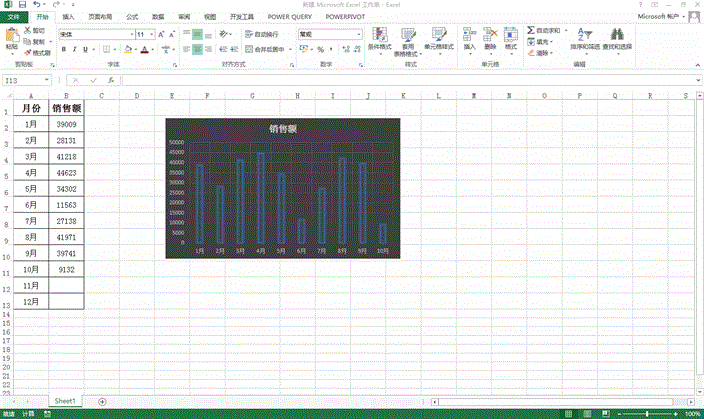Click the zoom slider in status bar

[648, 413]
